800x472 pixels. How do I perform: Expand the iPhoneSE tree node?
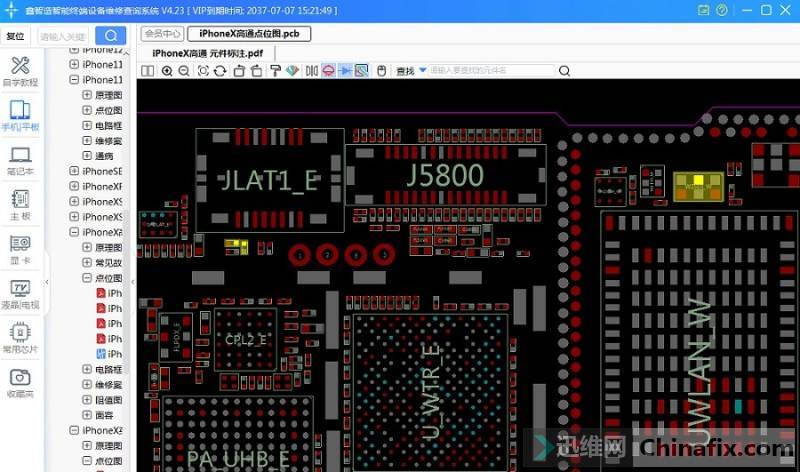[x=74, y=171]
